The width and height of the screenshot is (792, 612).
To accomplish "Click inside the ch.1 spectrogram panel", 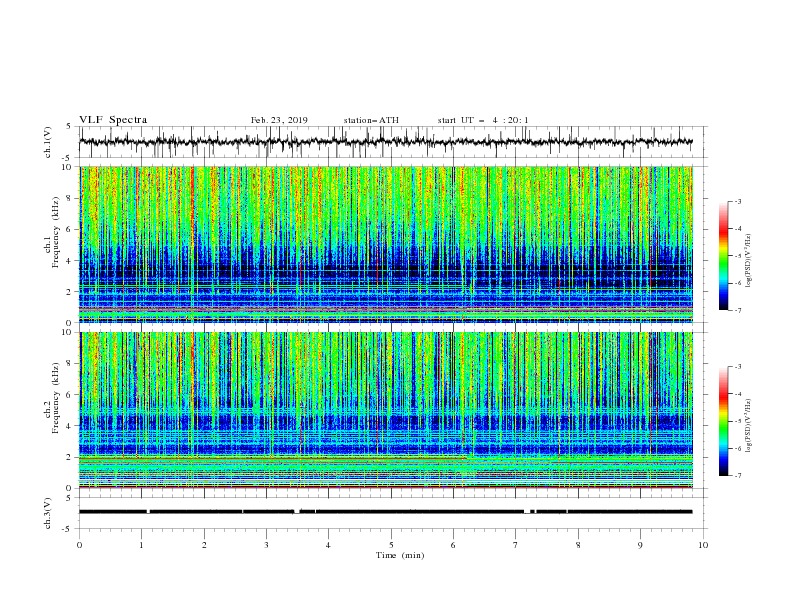I will 386,244.
